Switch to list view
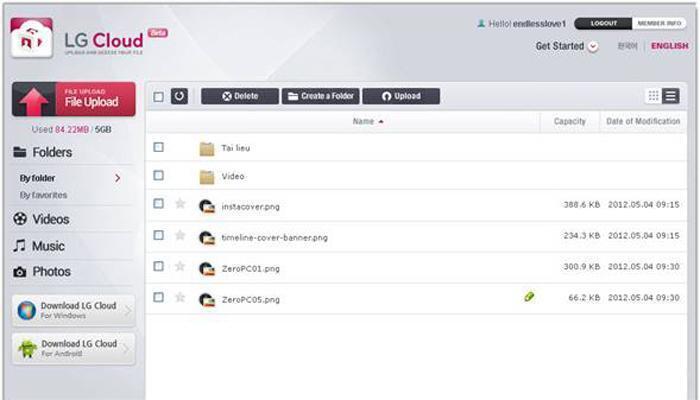Screen dimensions: 700x400 (x=671, y=96)
